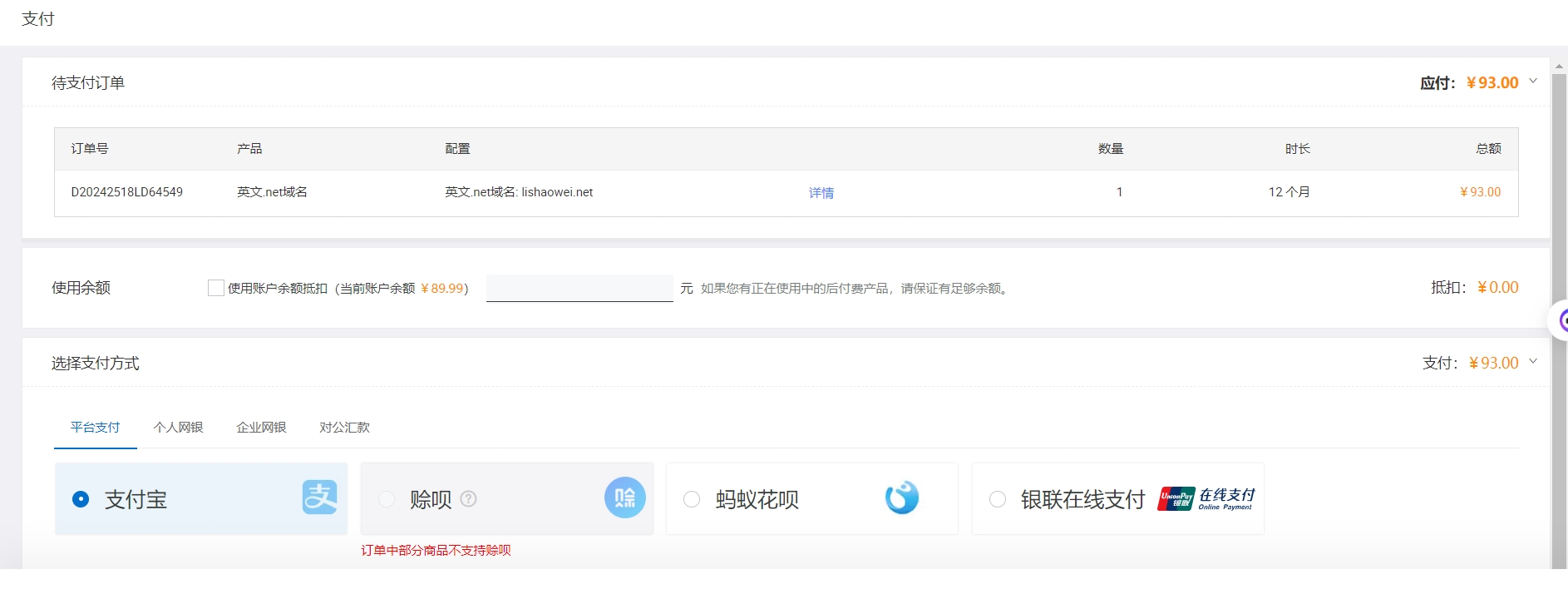Click the 蚂蚁花呗 logo icon
This screenshot has height=594, width=1568.
[x=902, y=497]
